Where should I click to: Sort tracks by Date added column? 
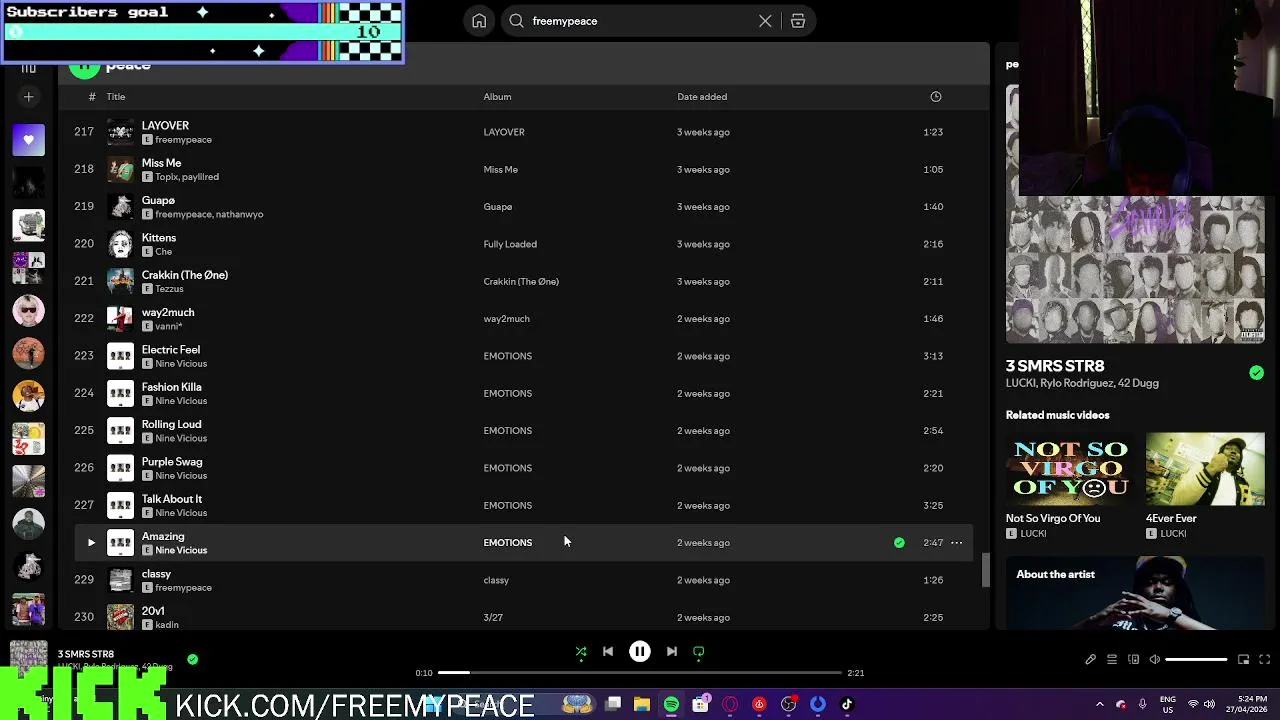pyautogui.click(x=702, y=97)
